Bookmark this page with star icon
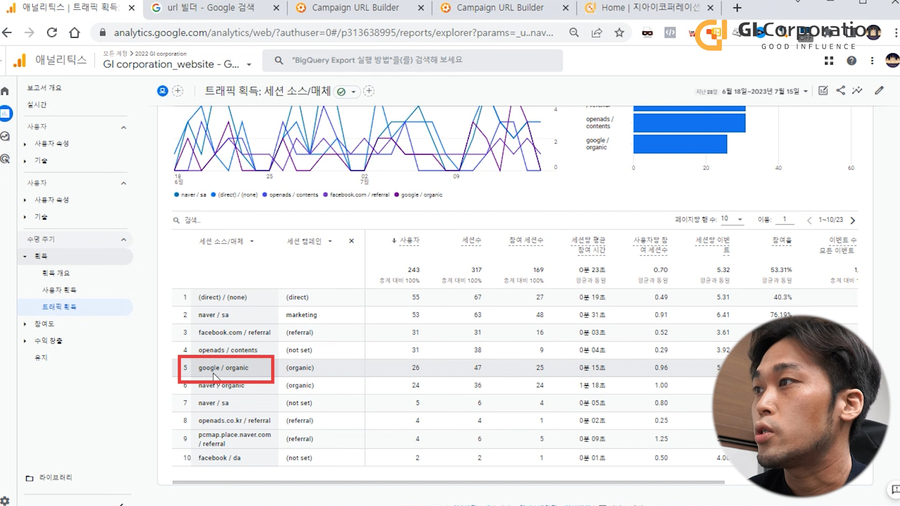 point(619,33)
